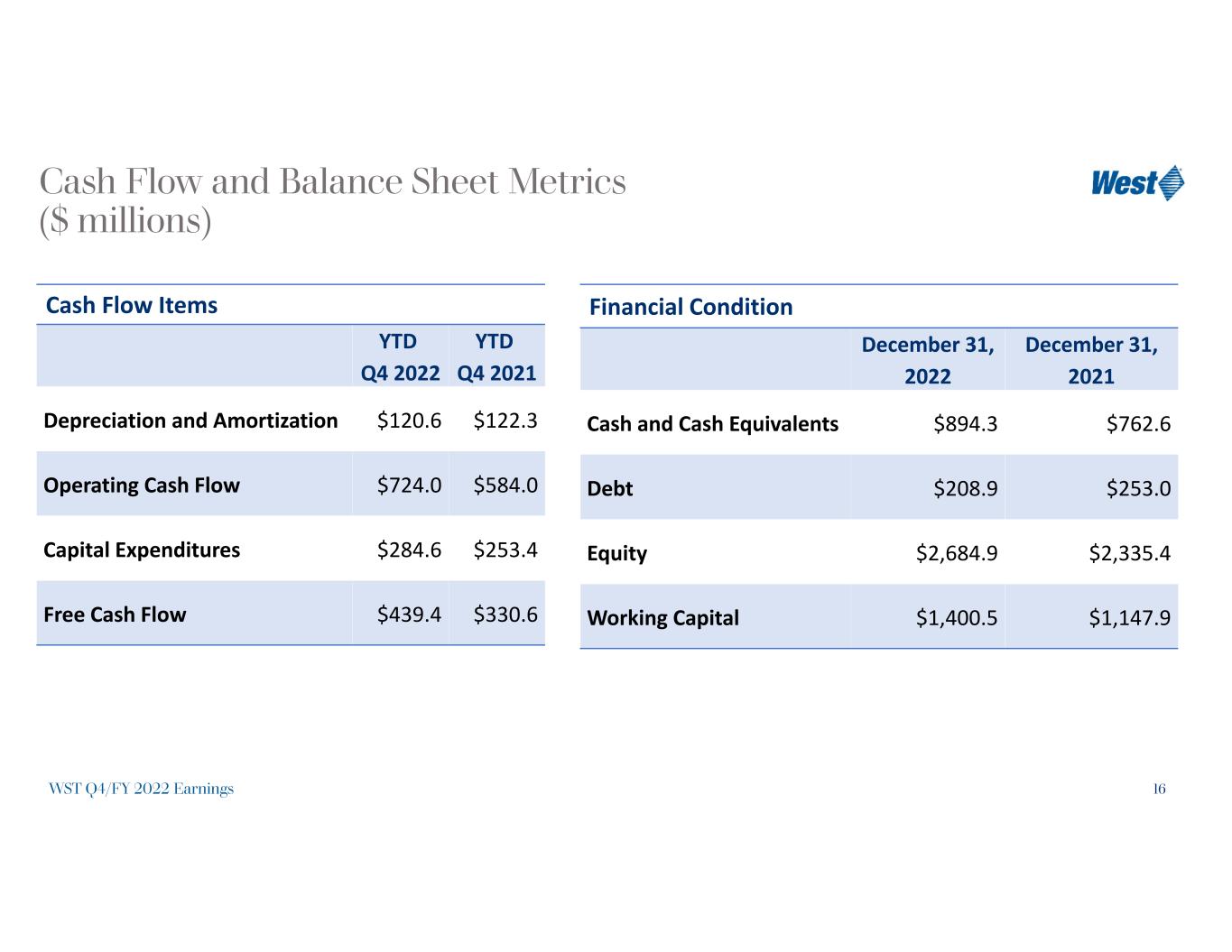Select the Debt row label
This screenshot has width=1232, height=952.
pyautogui.click(x=610, y=489)
